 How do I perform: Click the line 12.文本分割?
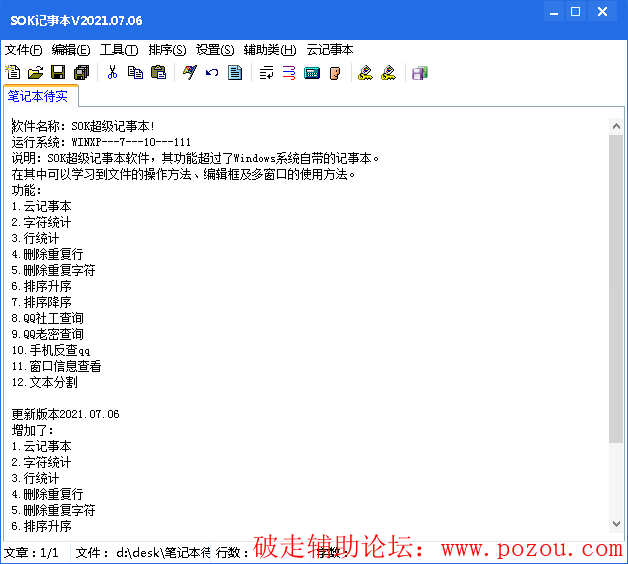[44, 383]
